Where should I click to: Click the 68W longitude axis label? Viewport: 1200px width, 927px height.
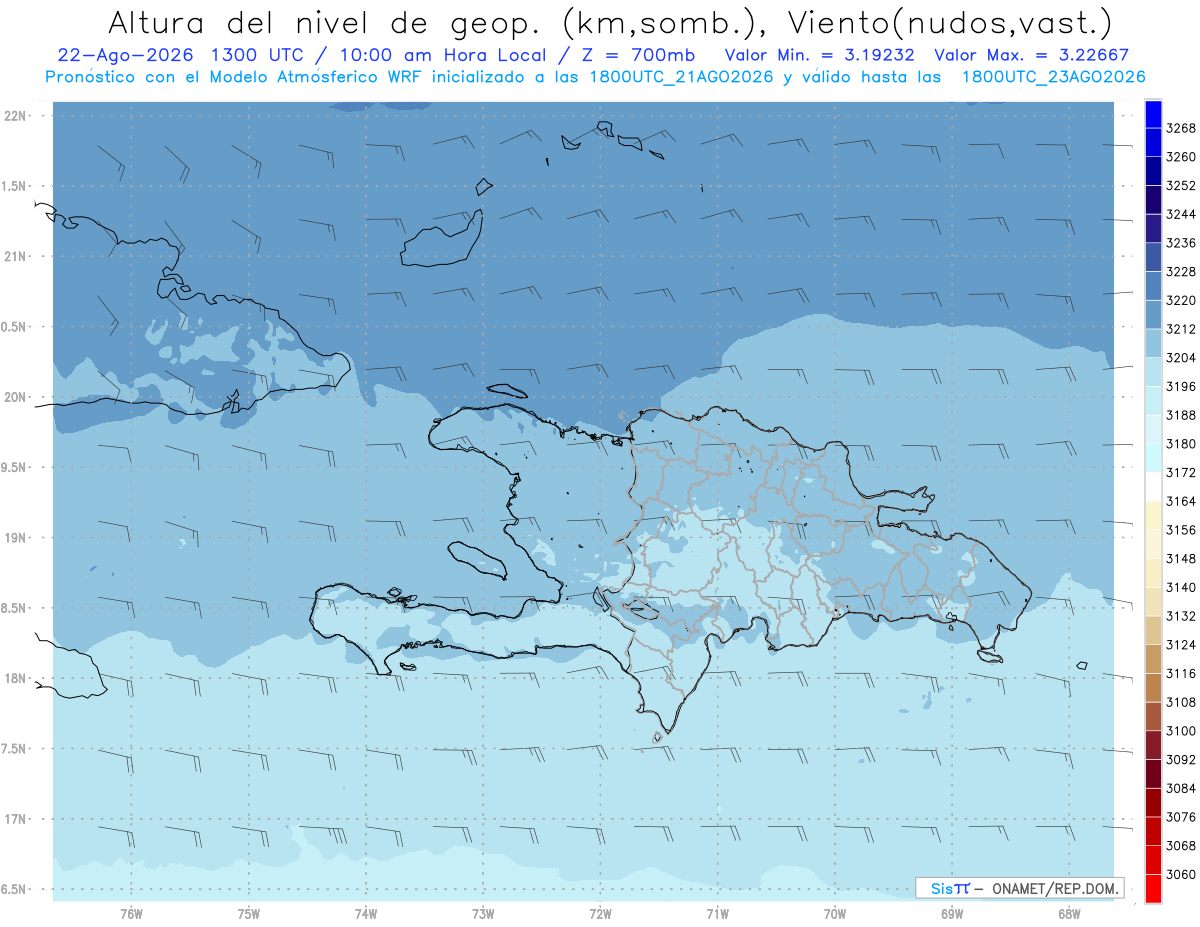click(1069, 912)
